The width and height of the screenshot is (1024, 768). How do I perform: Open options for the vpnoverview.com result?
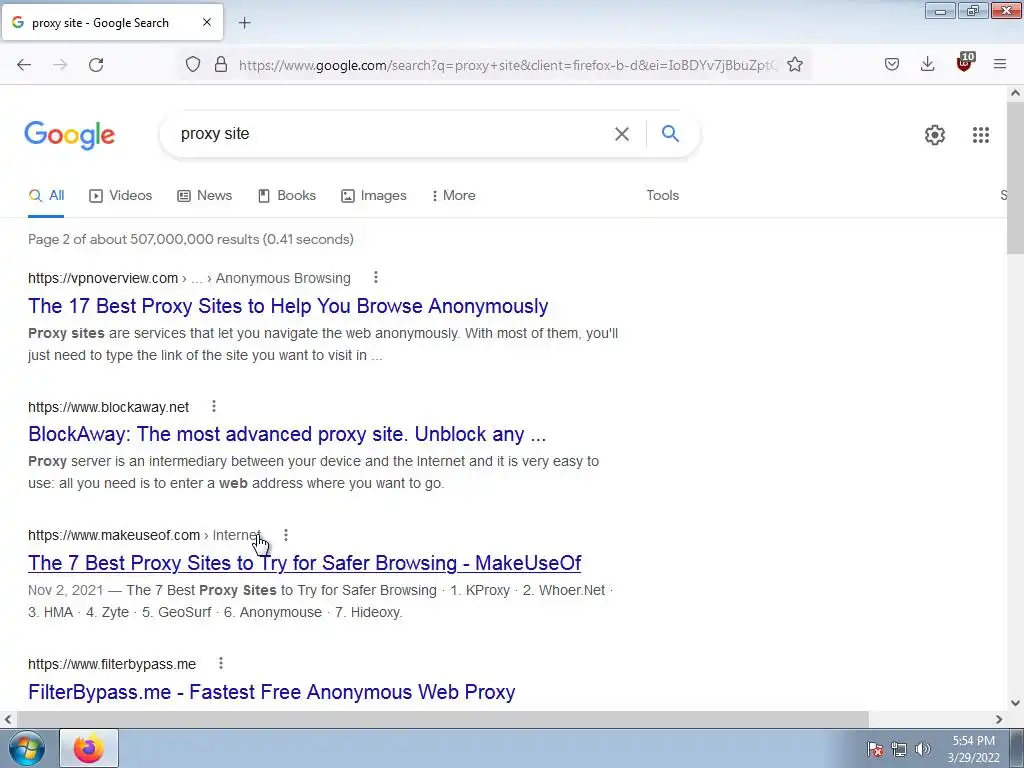pos(376,278)
